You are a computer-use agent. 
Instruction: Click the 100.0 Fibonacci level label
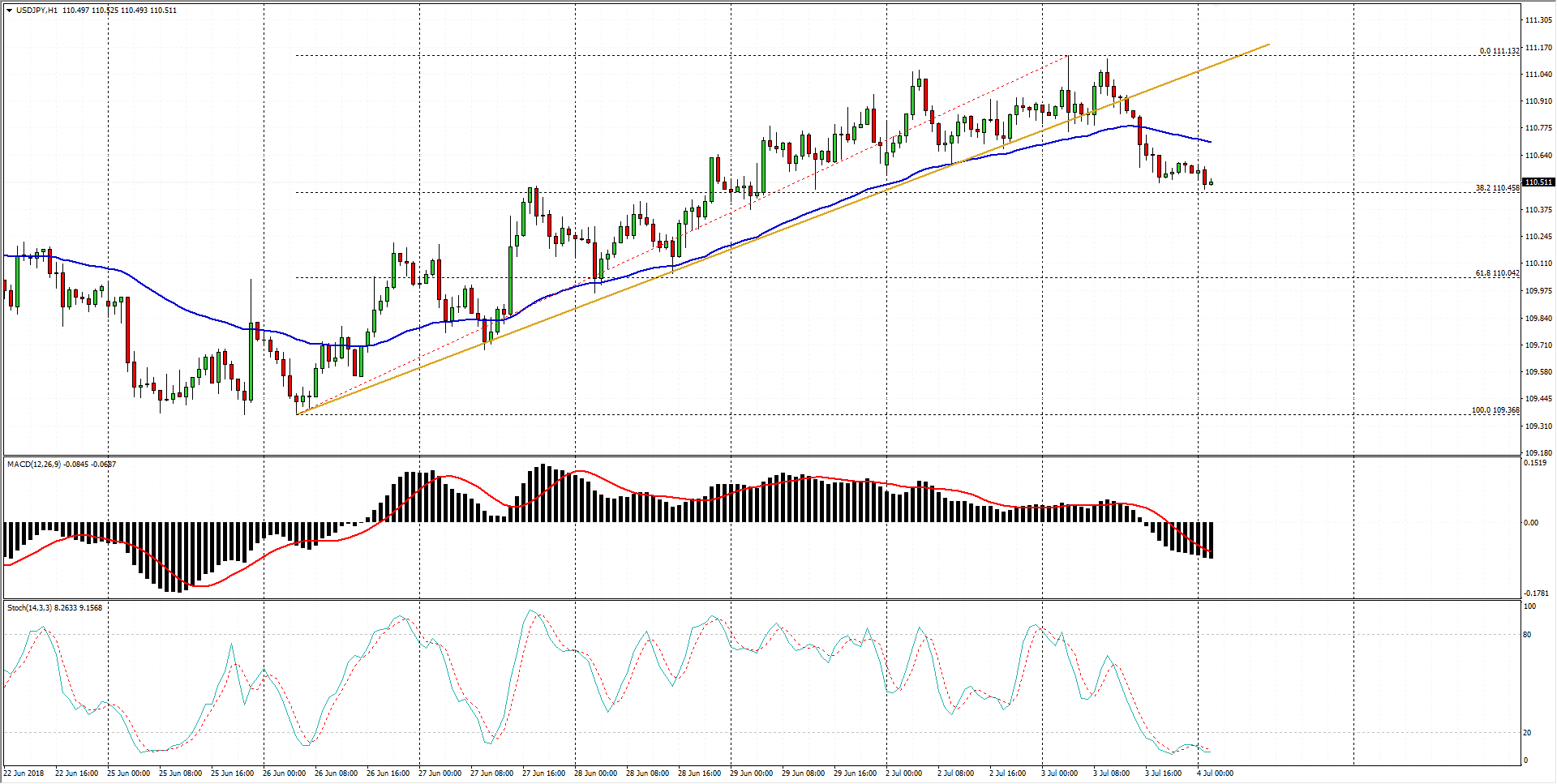click(x=1495, y=410)
